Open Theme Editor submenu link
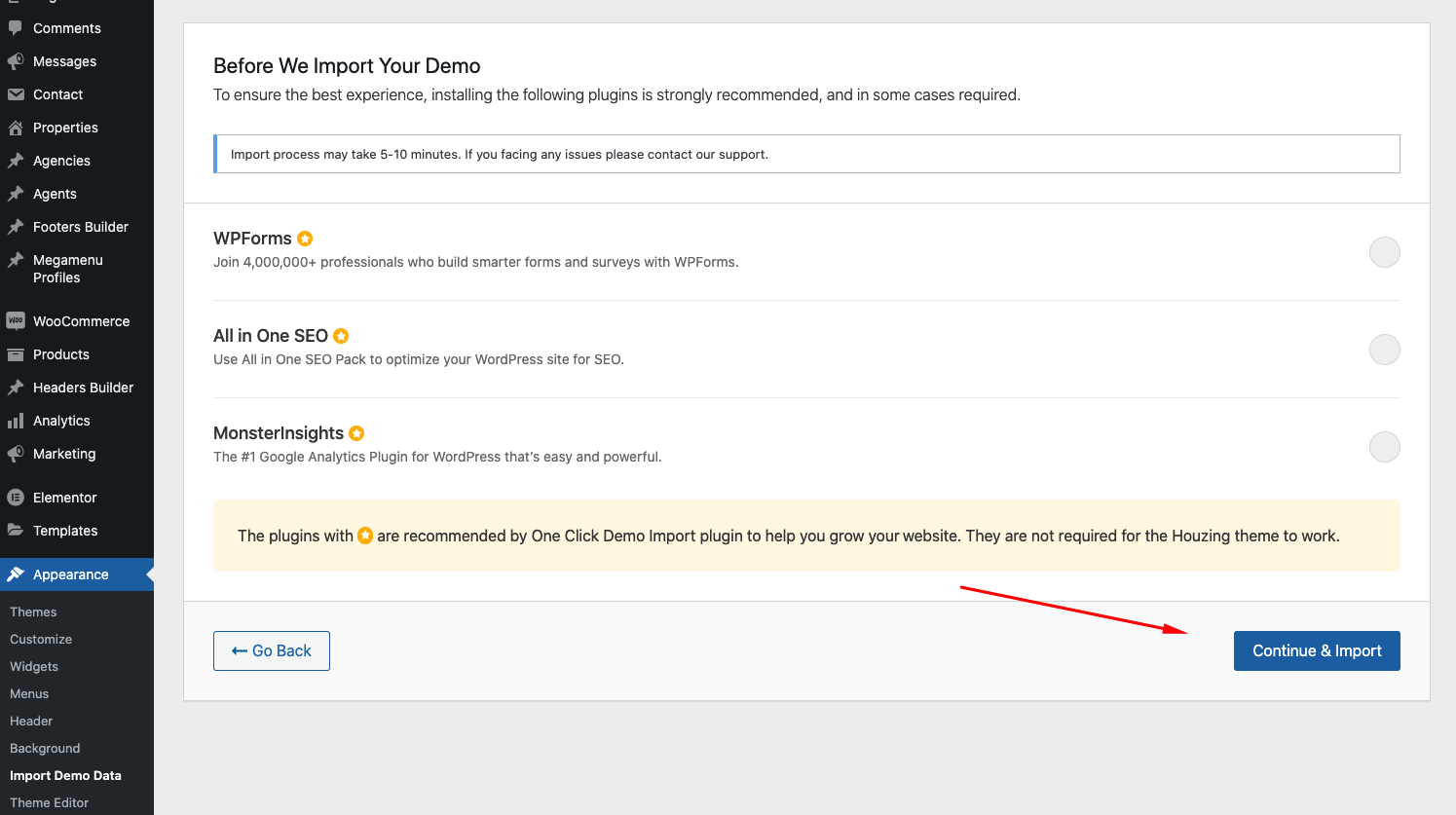The image size is (1456, 815). point(49,802)
